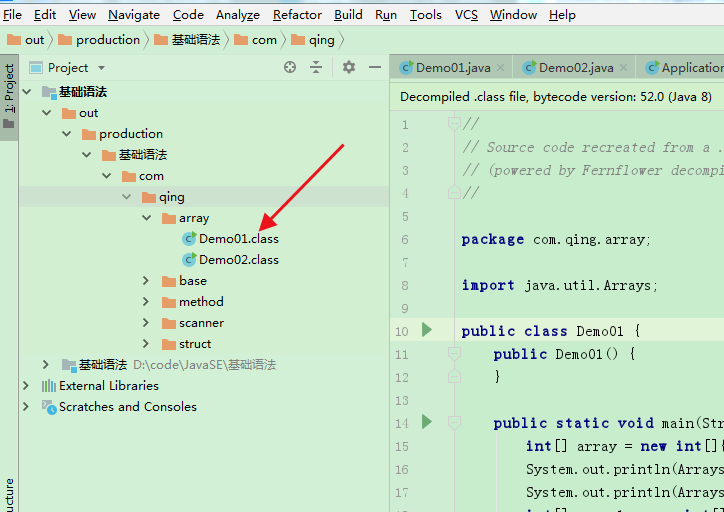Expand the base folder
The width and height of the screenshot is (724, 512).
point(146,280)
